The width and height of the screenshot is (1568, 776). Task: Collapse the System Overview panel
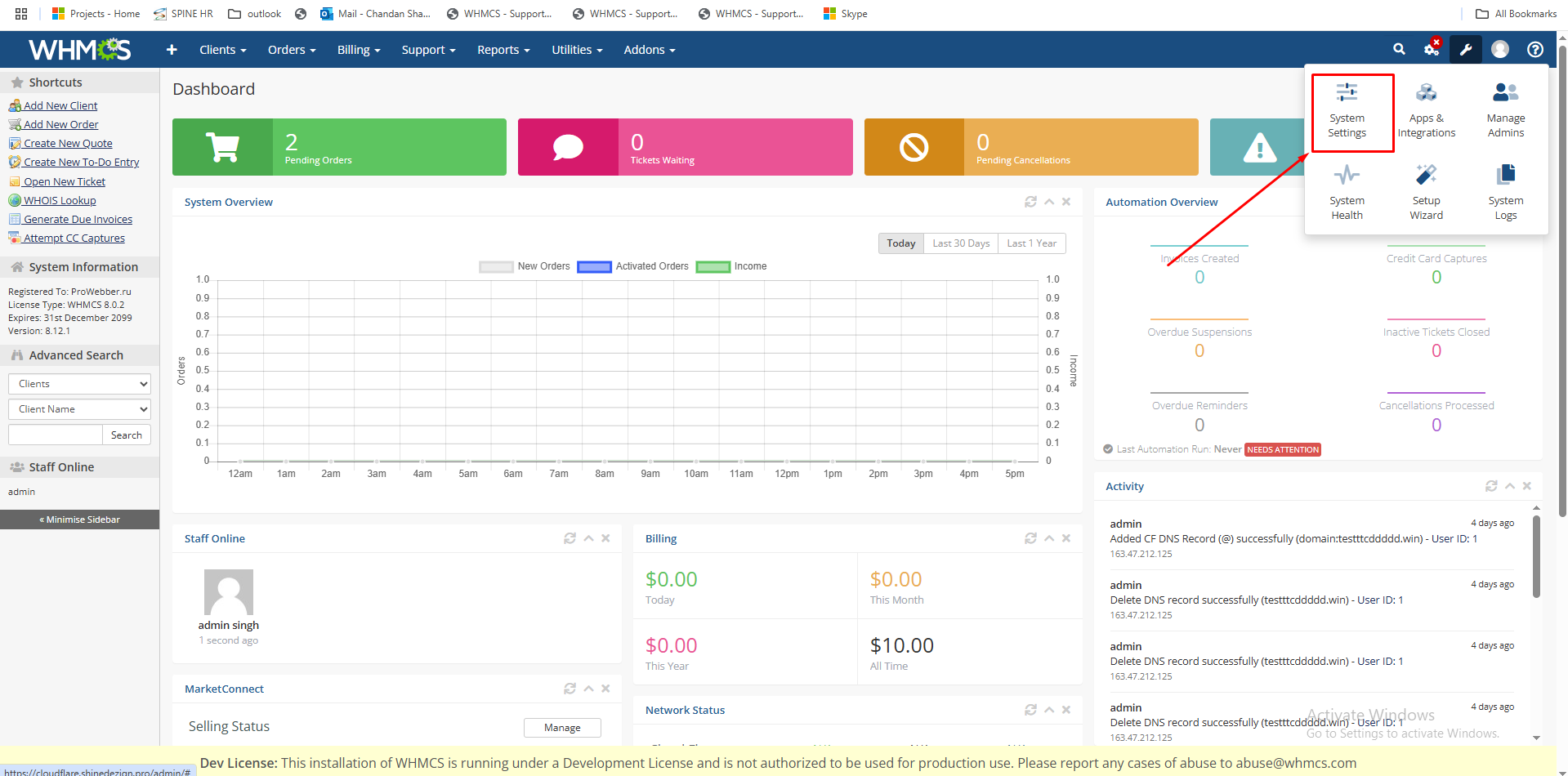pyautogui.click(x=1048, y=202)
